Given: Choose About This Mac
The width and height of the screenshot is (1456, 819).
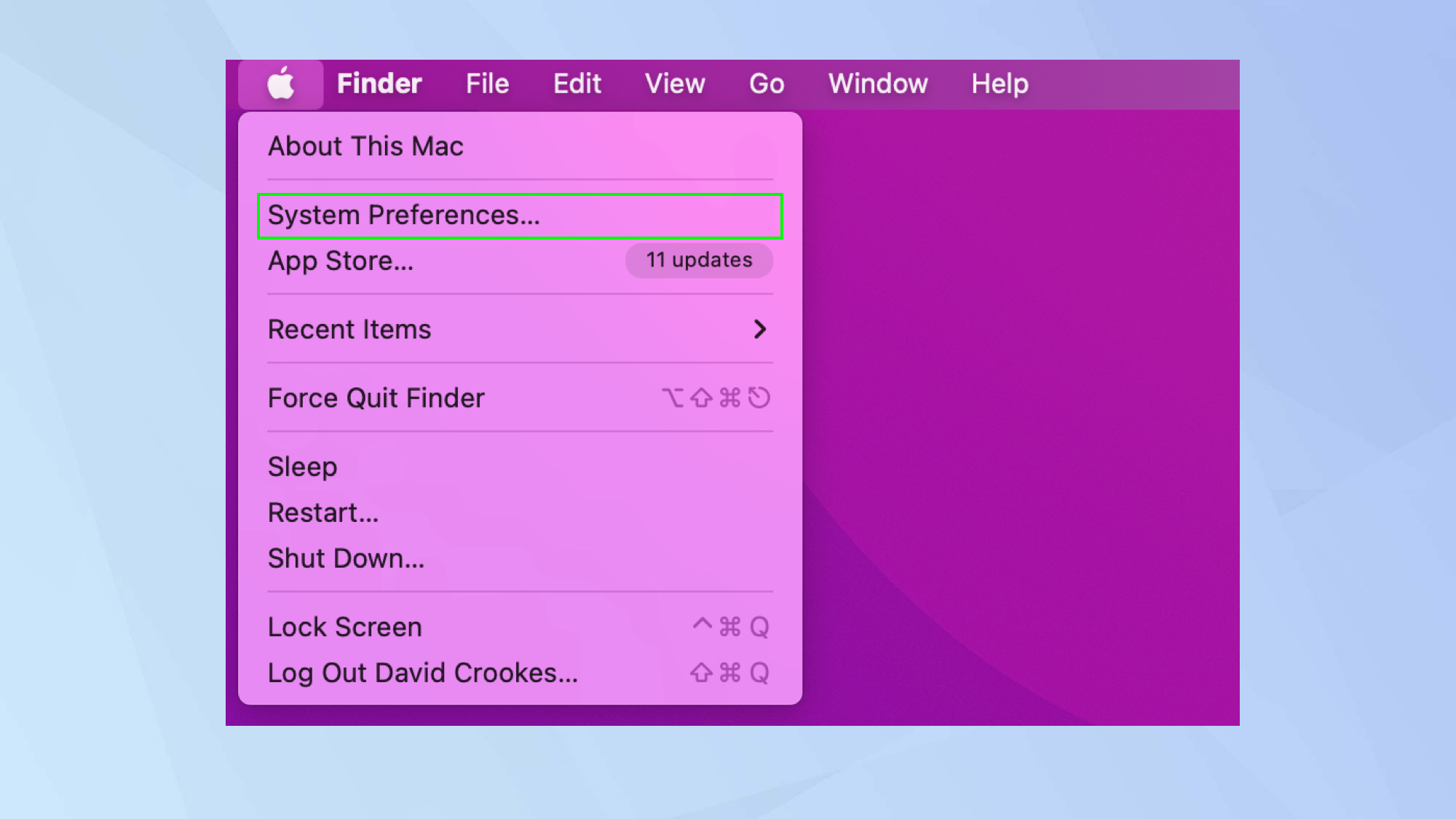Looking at the screenshot, I should 520,146.
